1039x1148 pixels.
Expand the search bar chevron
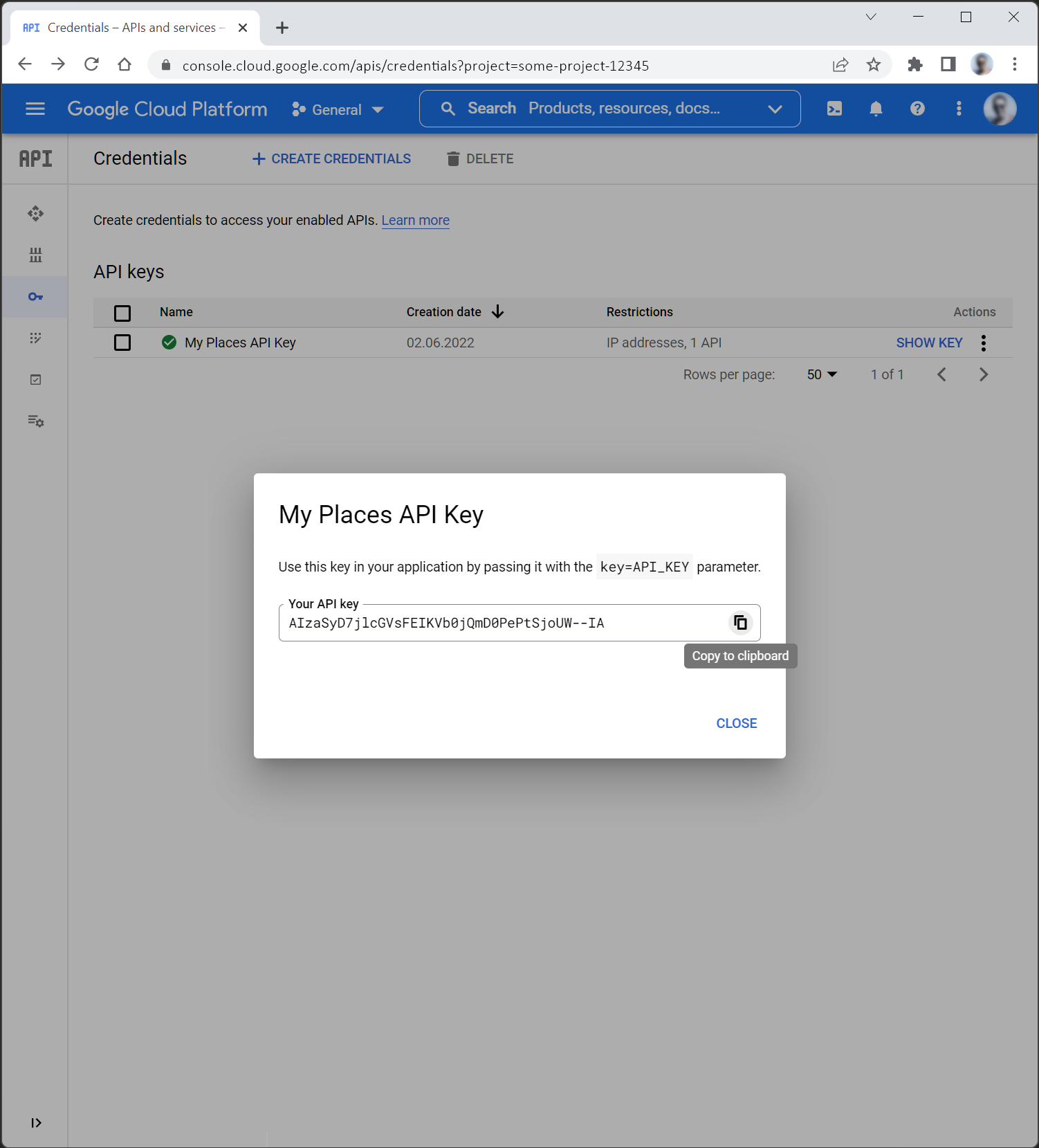[x=775, y=109]
